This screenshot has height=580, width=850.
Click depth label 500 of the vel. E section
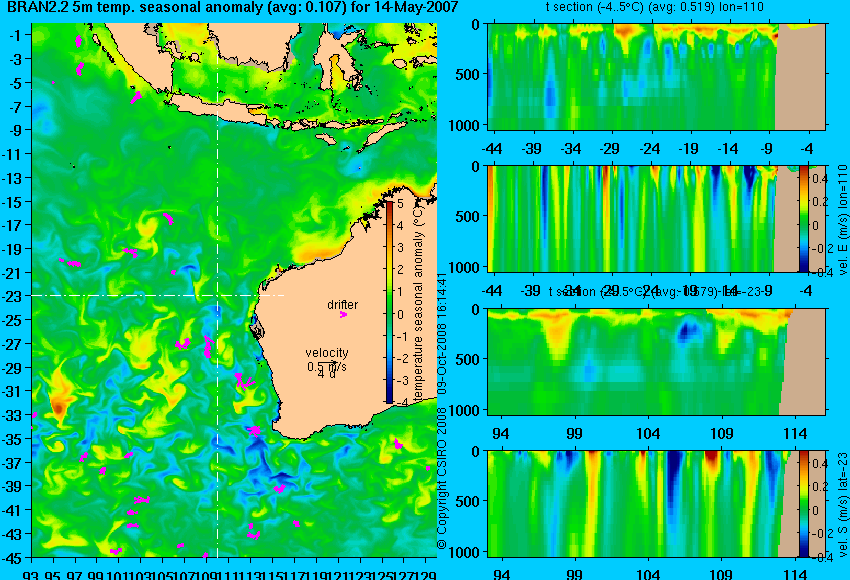click(x=468, y=217)
